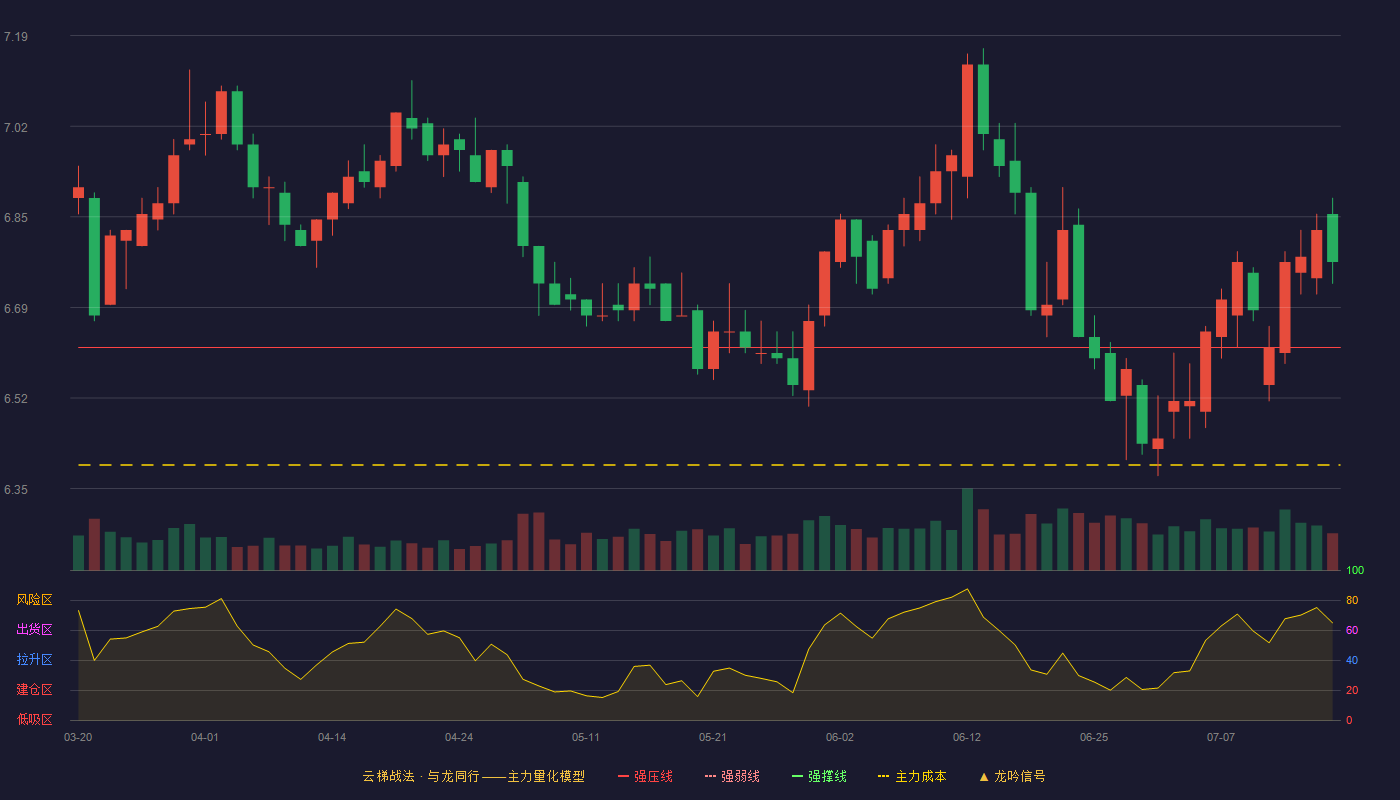Click the 04-14 date label
The image size is (1400, 800).
click(x=332, y=737)
